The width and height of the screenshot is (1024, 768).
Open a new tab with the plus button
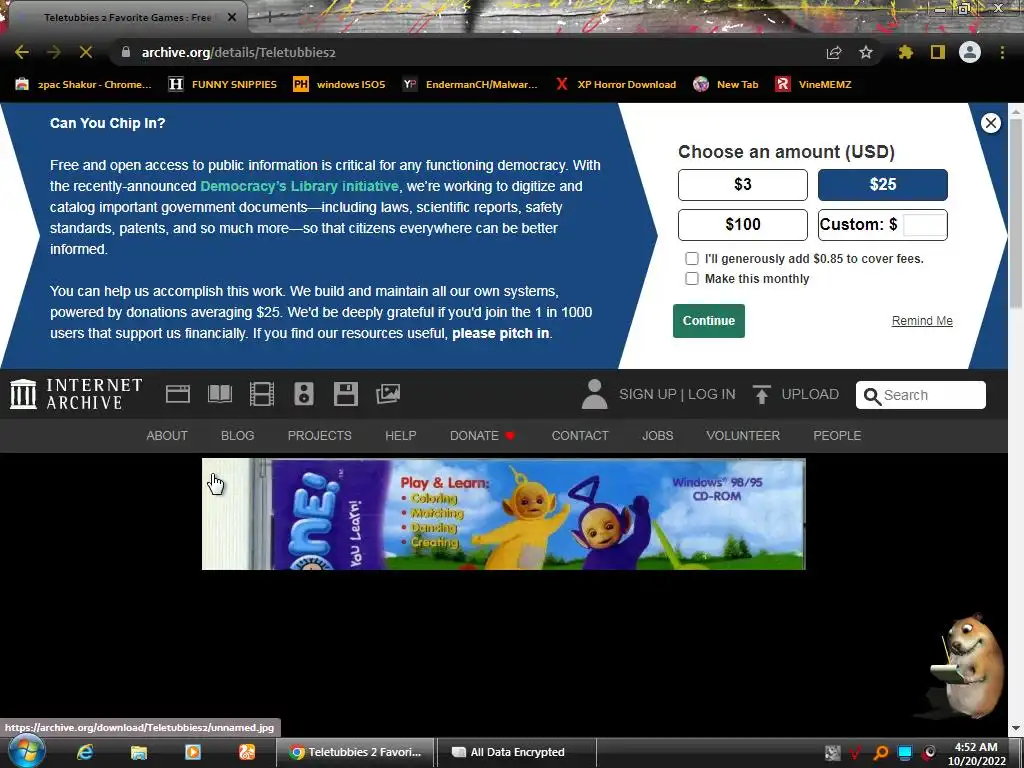(269, 18)
